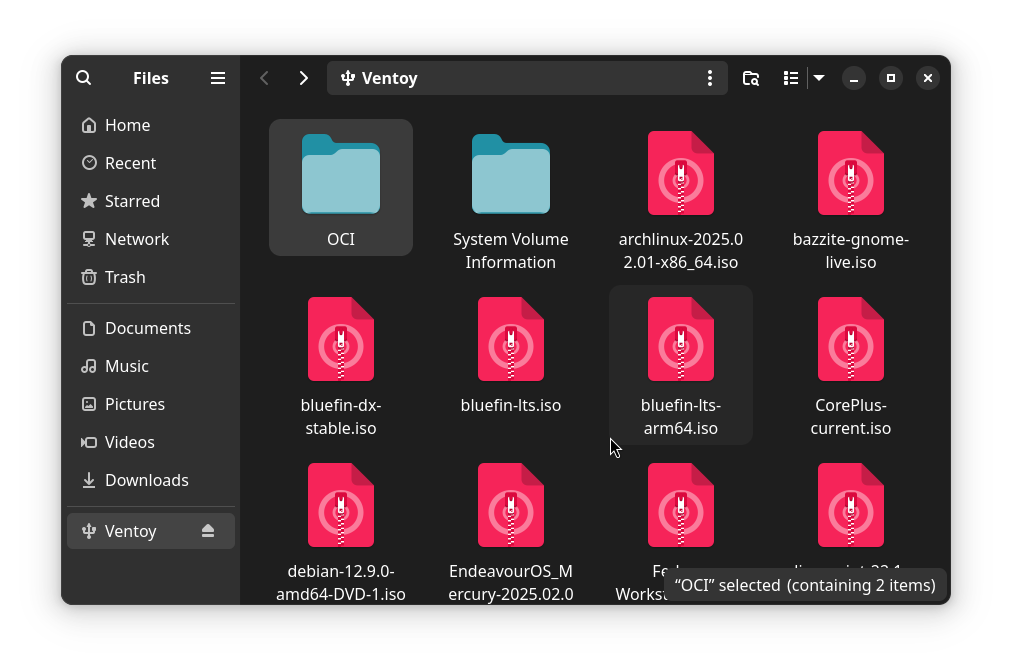1012x672 pixels.
Task: Open Downloads in the sidebar
Action: coord(151,481)
